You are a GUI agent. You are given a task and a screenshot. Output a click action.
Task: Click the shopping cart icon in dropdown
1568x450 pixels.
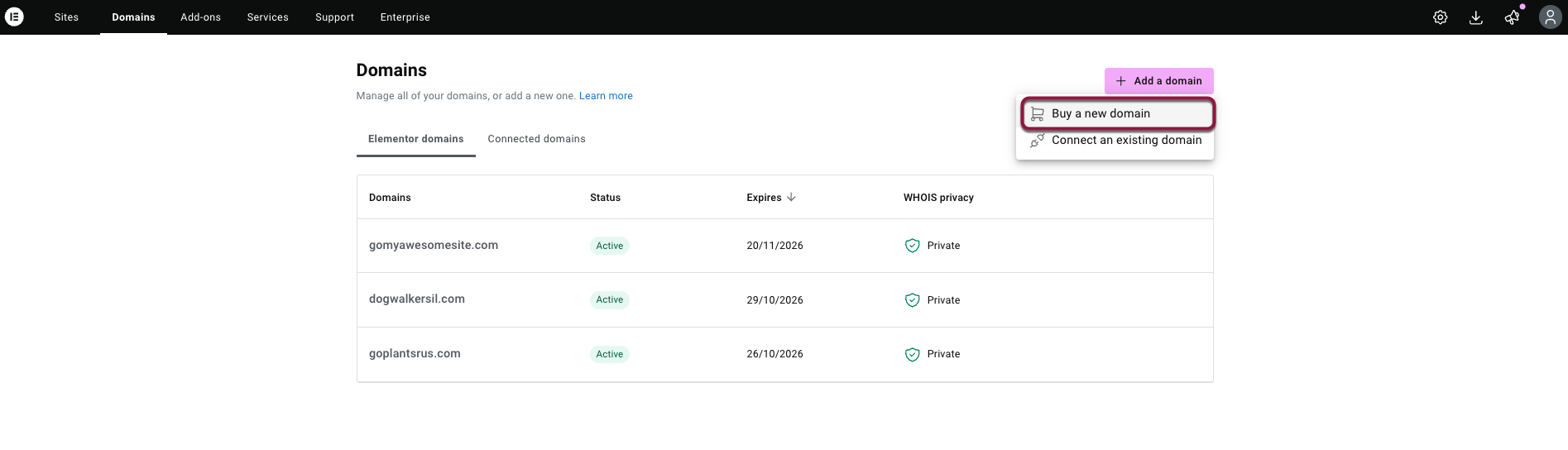(x=1037, y=114)
